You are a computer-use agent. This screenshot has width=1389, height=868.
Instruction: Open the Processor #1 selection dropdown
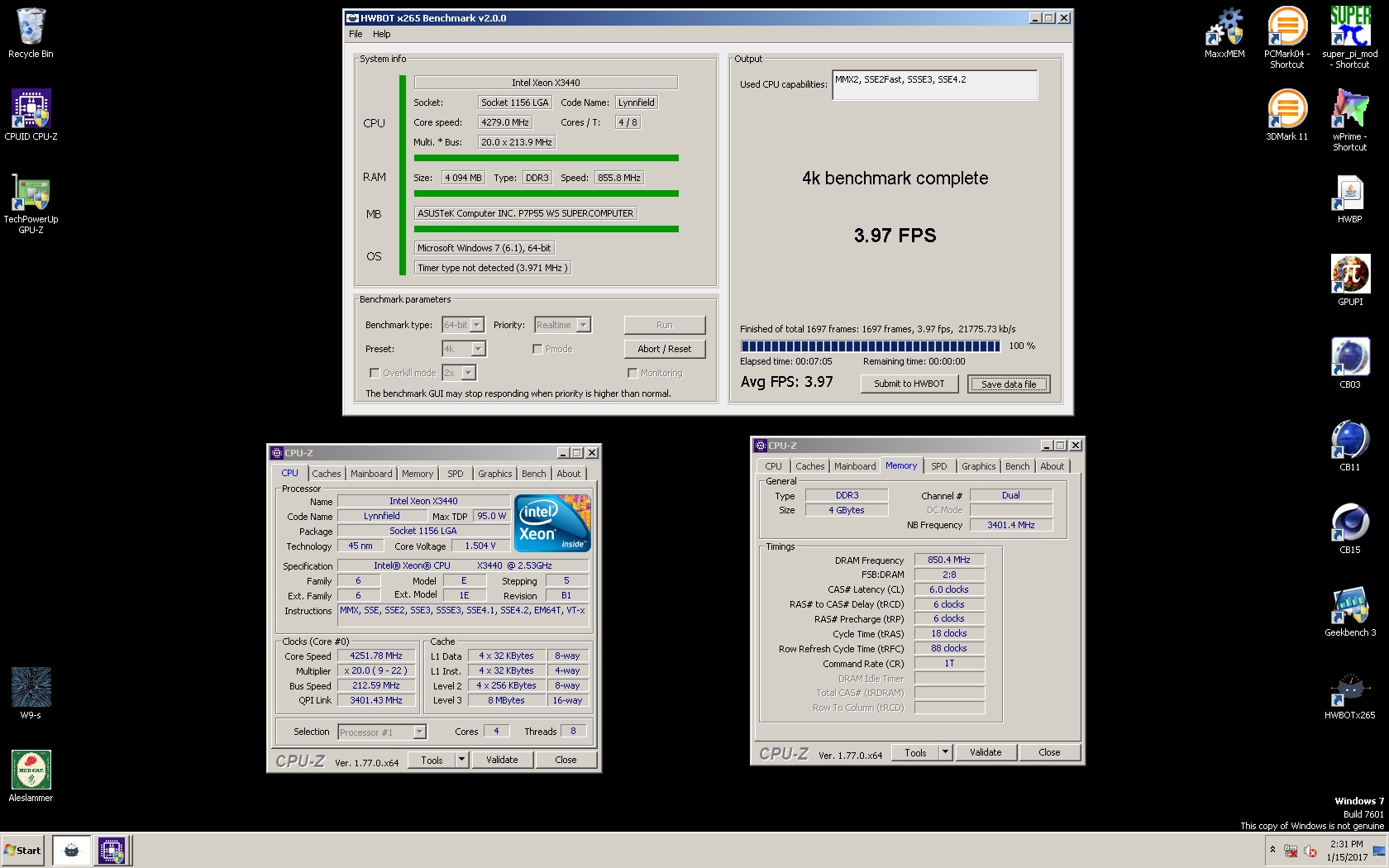[x=419, y=732]
